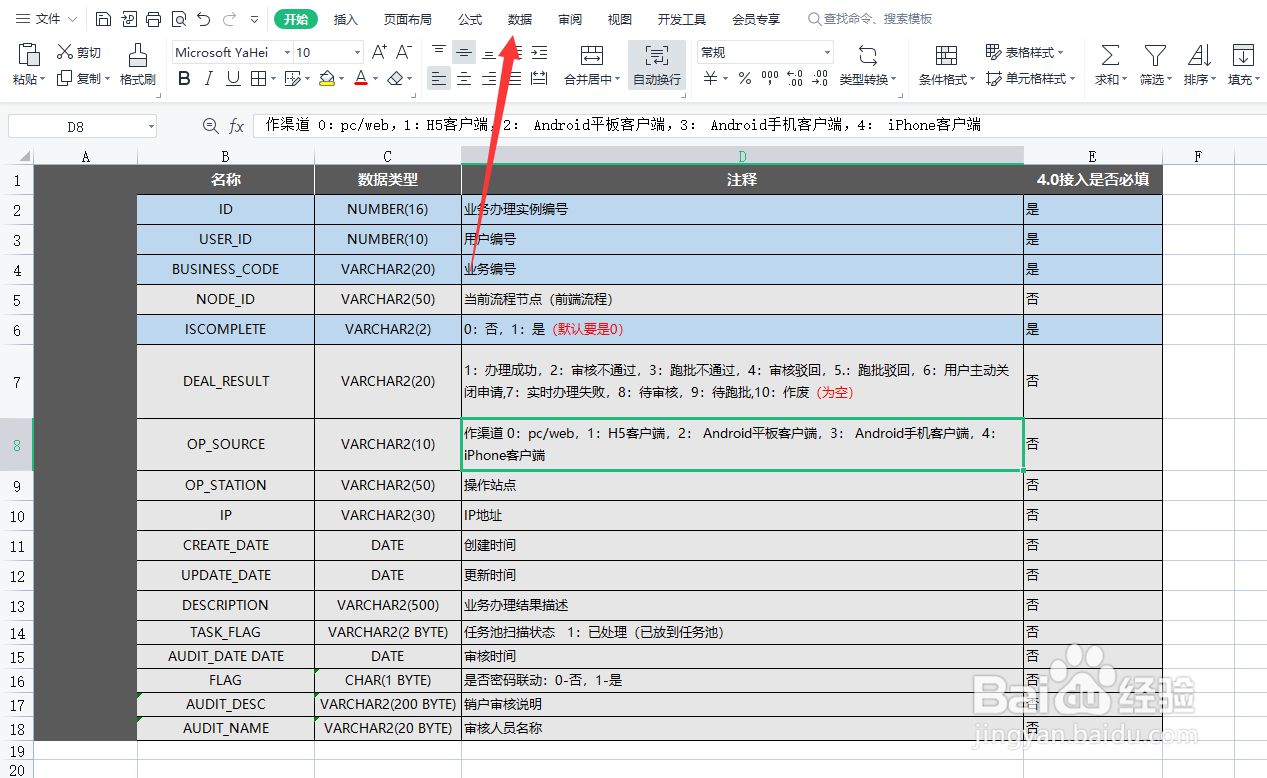This screenshot has width=1267, height=778.
Task: Click the percent style % icon
Action: click(745, 78)
